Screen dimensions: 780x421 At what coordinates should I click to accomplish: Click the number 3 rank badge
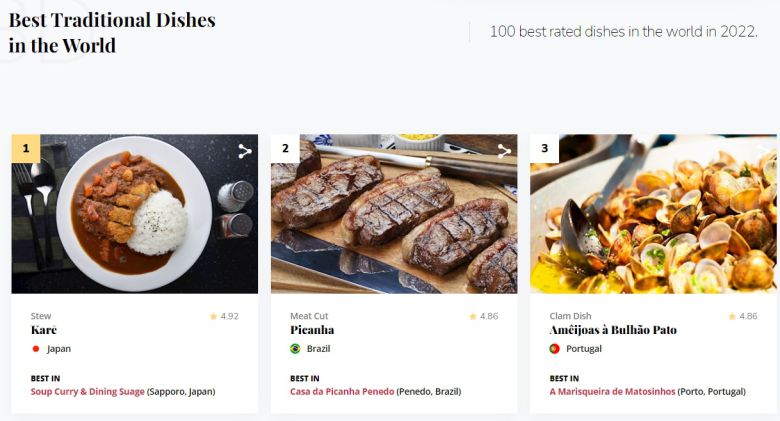click(544, 149)
